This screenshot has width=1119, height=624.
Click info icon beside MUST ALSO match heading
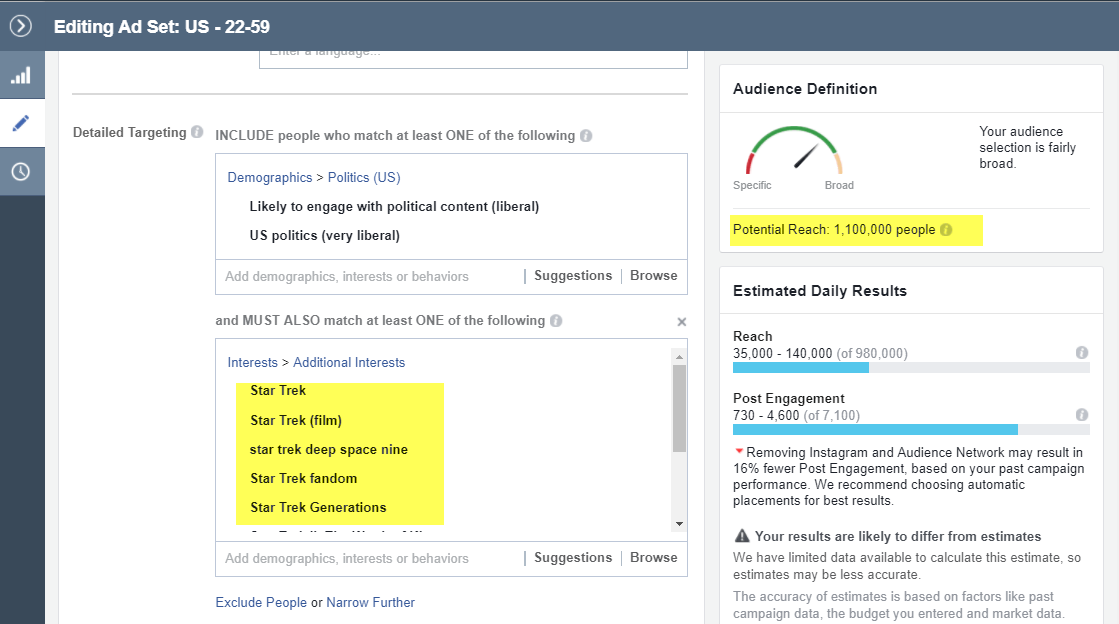point(556,321)
